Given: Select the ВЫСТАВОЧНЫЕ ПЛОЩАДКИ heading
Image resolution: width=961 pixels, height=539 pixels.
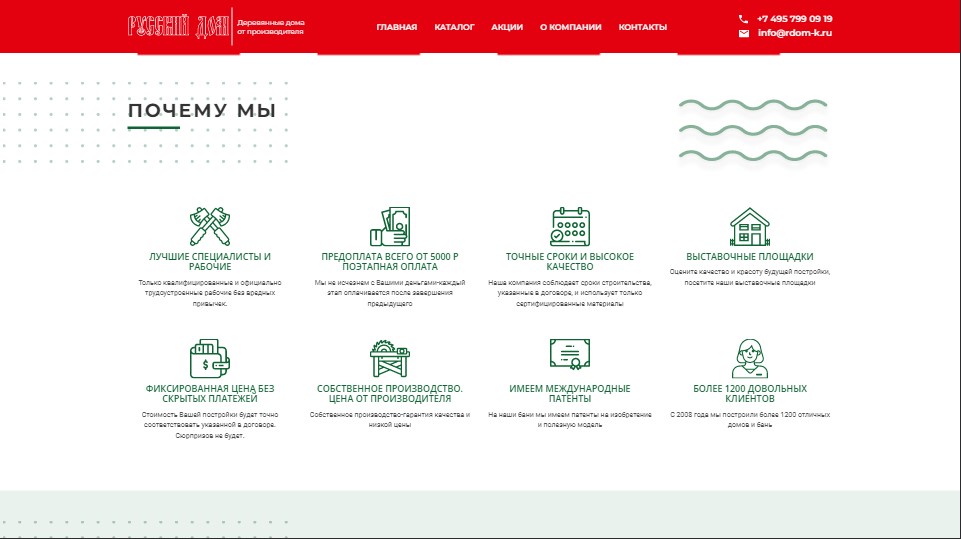Looking at the screenshot, I should 750,257.
